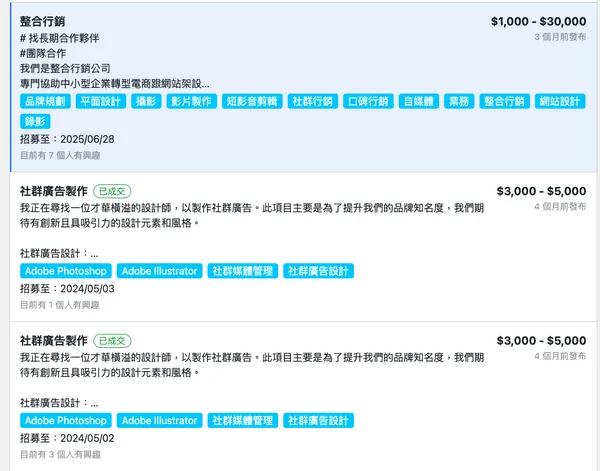Click the 網站設計 tag
600x471 pixels.
[x=560, y=101]
